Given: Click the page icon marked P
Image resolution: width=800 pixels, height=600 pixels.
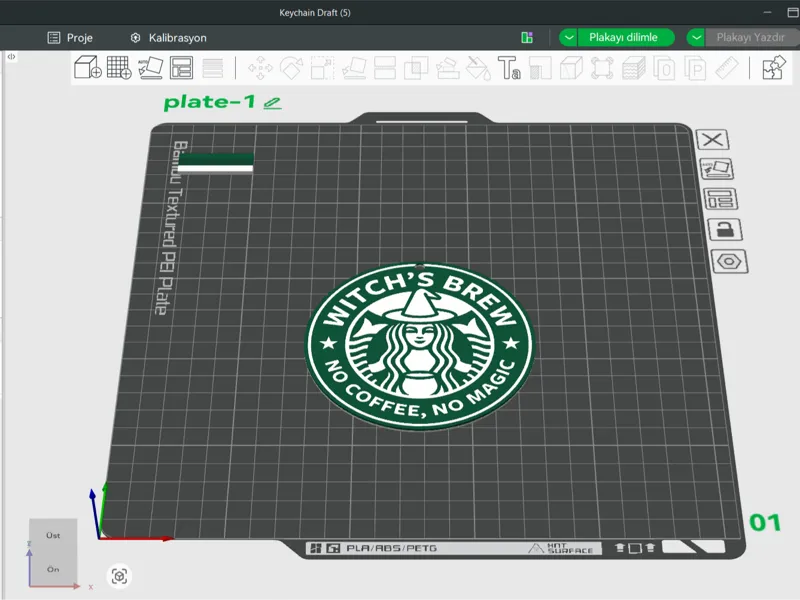Looking at the screenshot, I should [696, 68].
